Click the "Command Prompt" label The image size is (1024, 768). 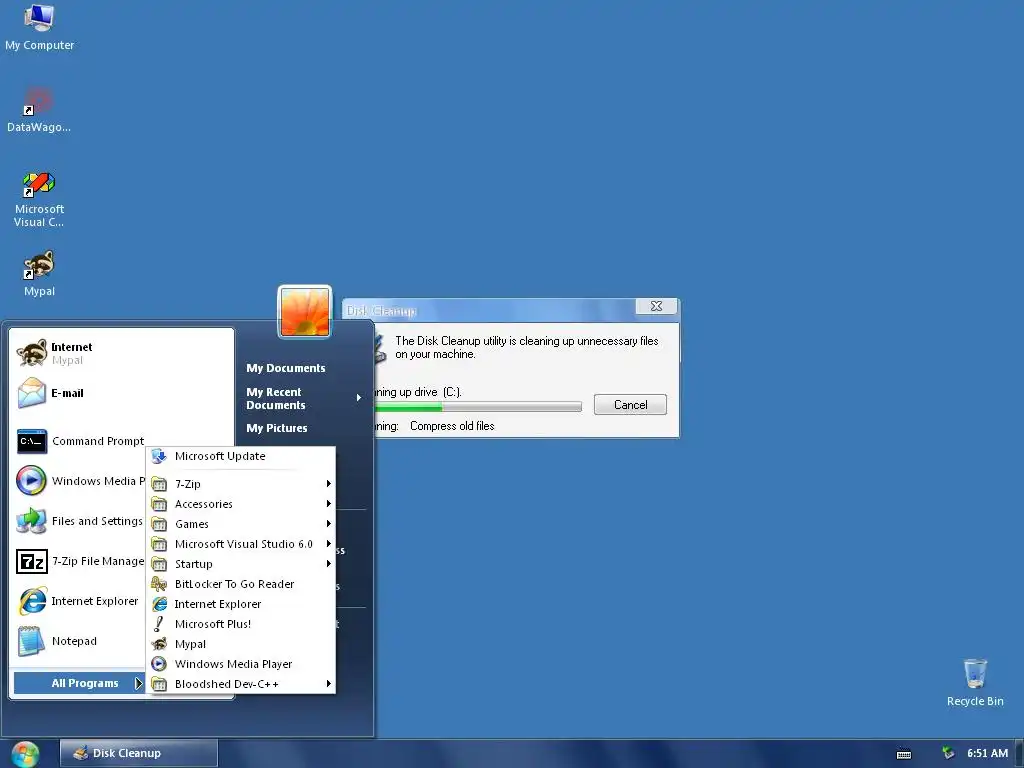point(98,441)
